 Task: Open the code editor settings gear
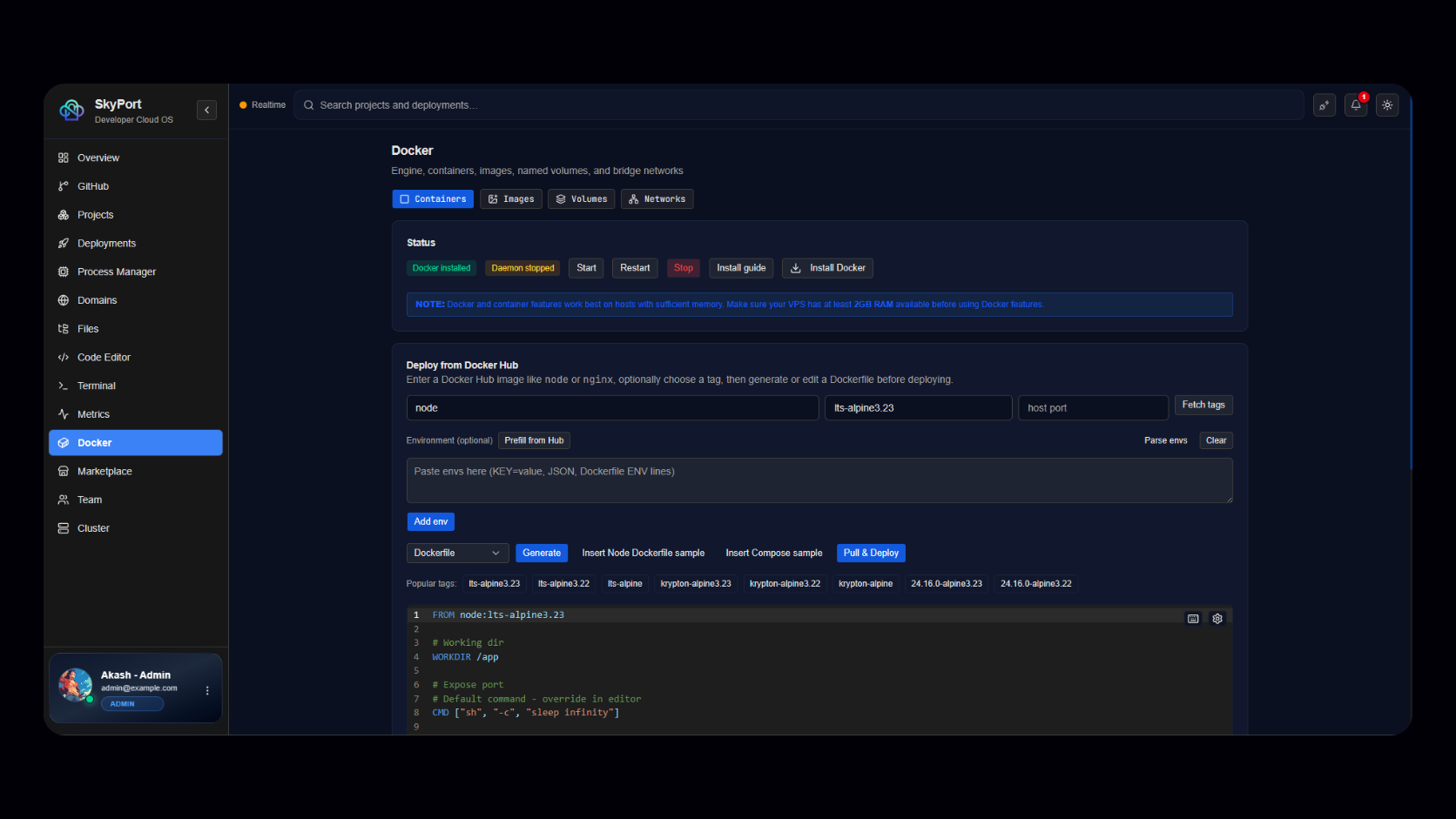pyautogui.click(x=1217, y=619)
